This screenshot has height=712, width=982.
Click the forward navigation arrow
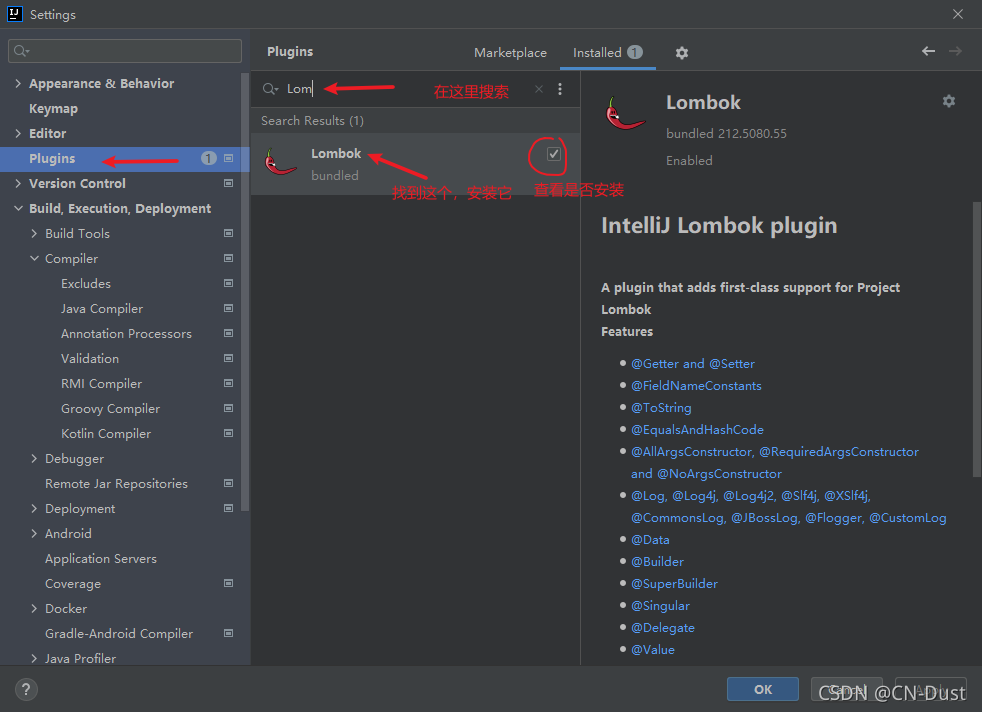[x=955, y=51]
